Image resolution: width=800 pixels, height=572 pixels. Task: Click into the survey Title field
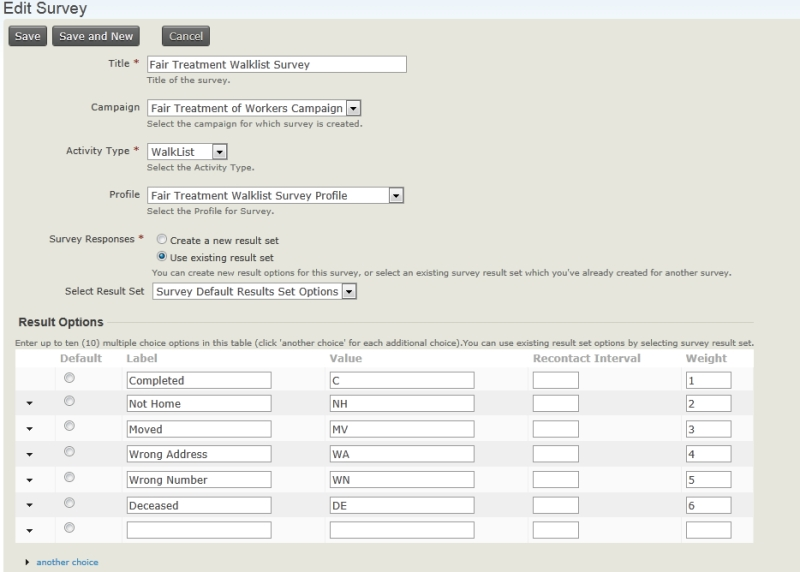tap(276, 64)
